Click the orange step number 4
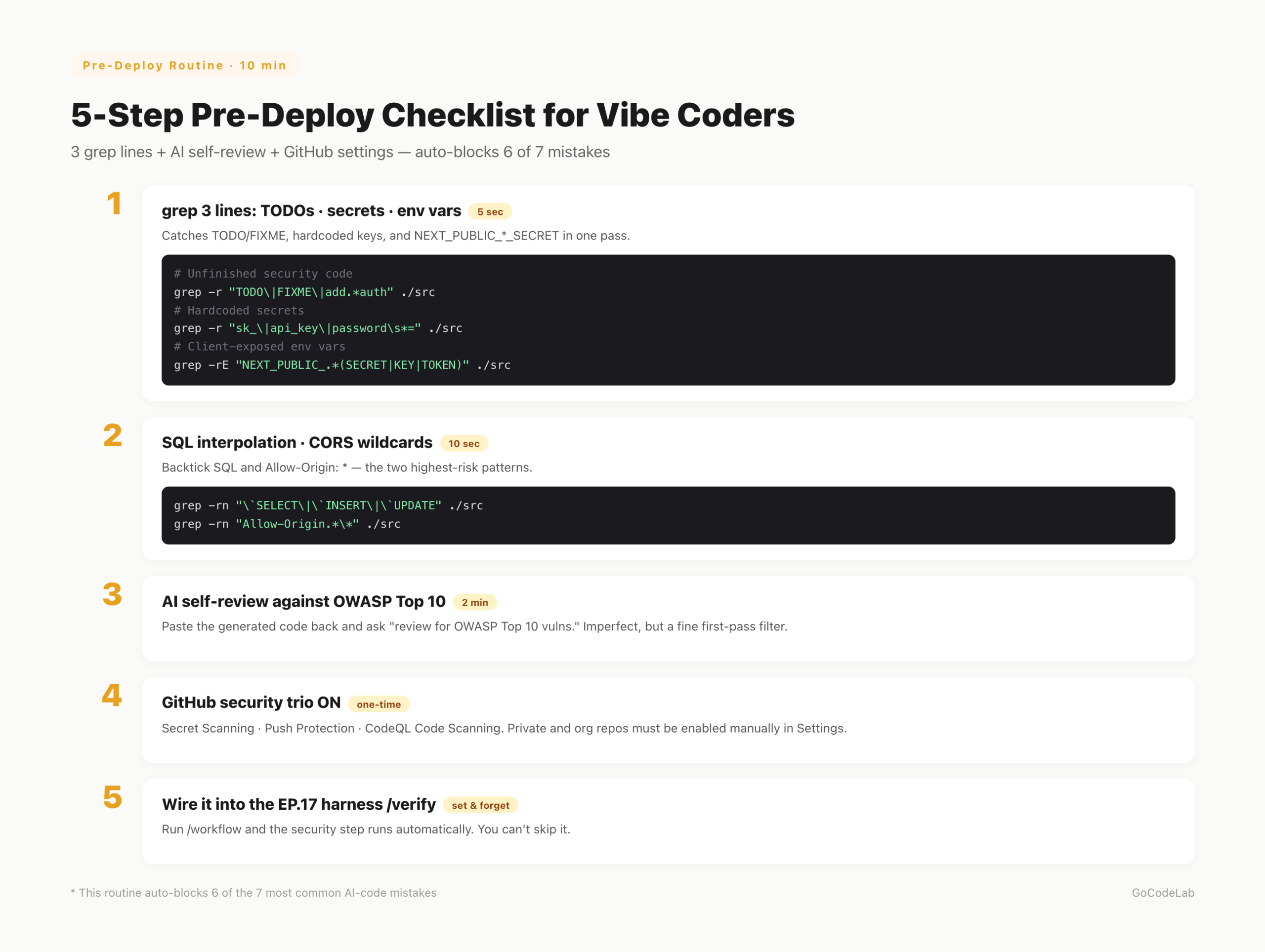The image size is (1265, 952). coord(113,698)
